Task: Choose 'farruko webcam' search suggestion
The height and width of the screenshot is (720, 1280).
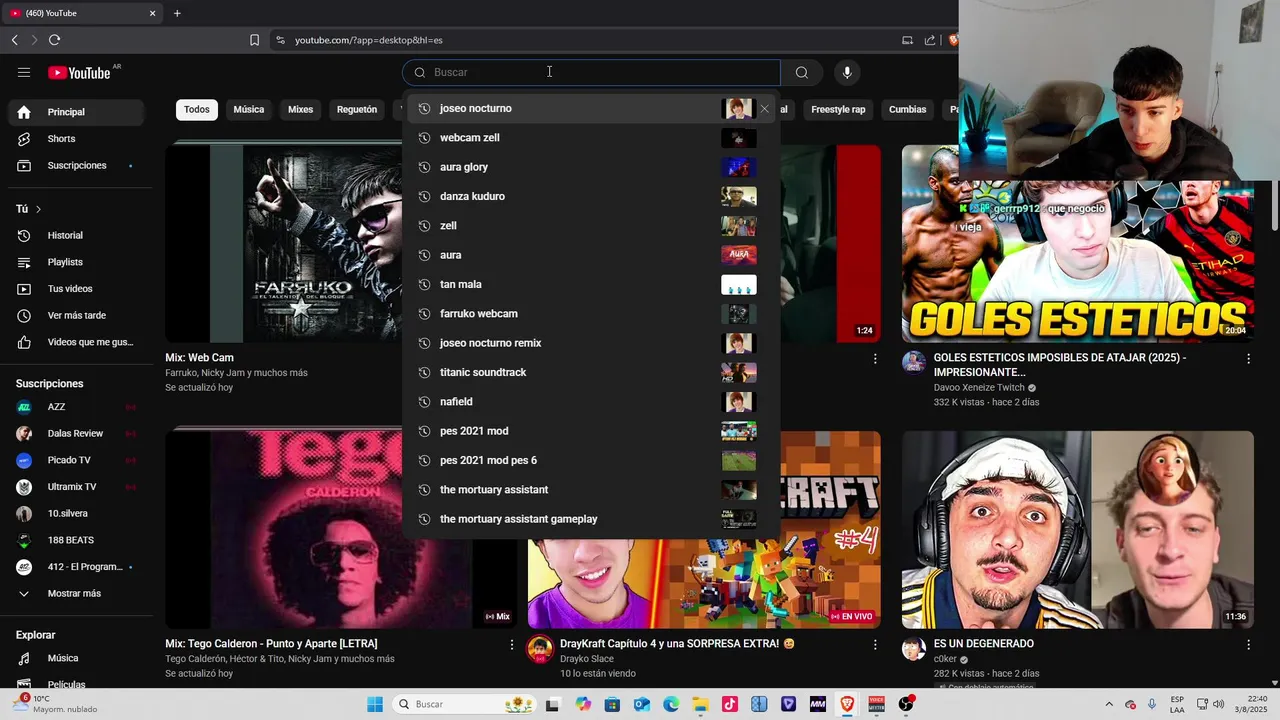Action: point(591,314)
